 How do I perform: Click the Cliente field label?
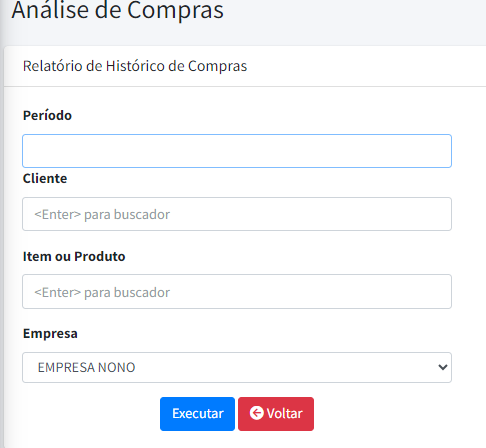45,178
